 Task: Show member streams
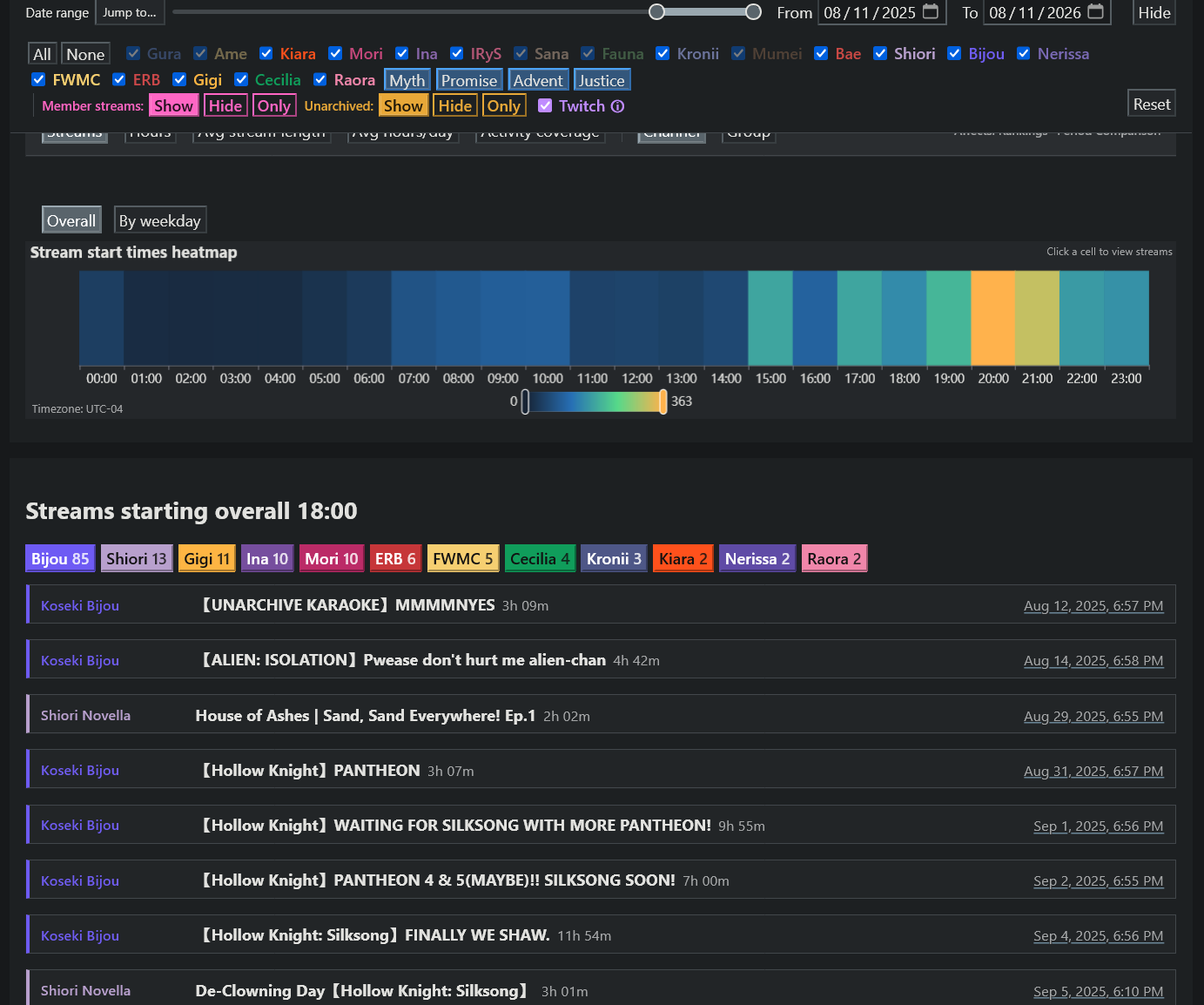pyautogui.click(x=173, y=105)
